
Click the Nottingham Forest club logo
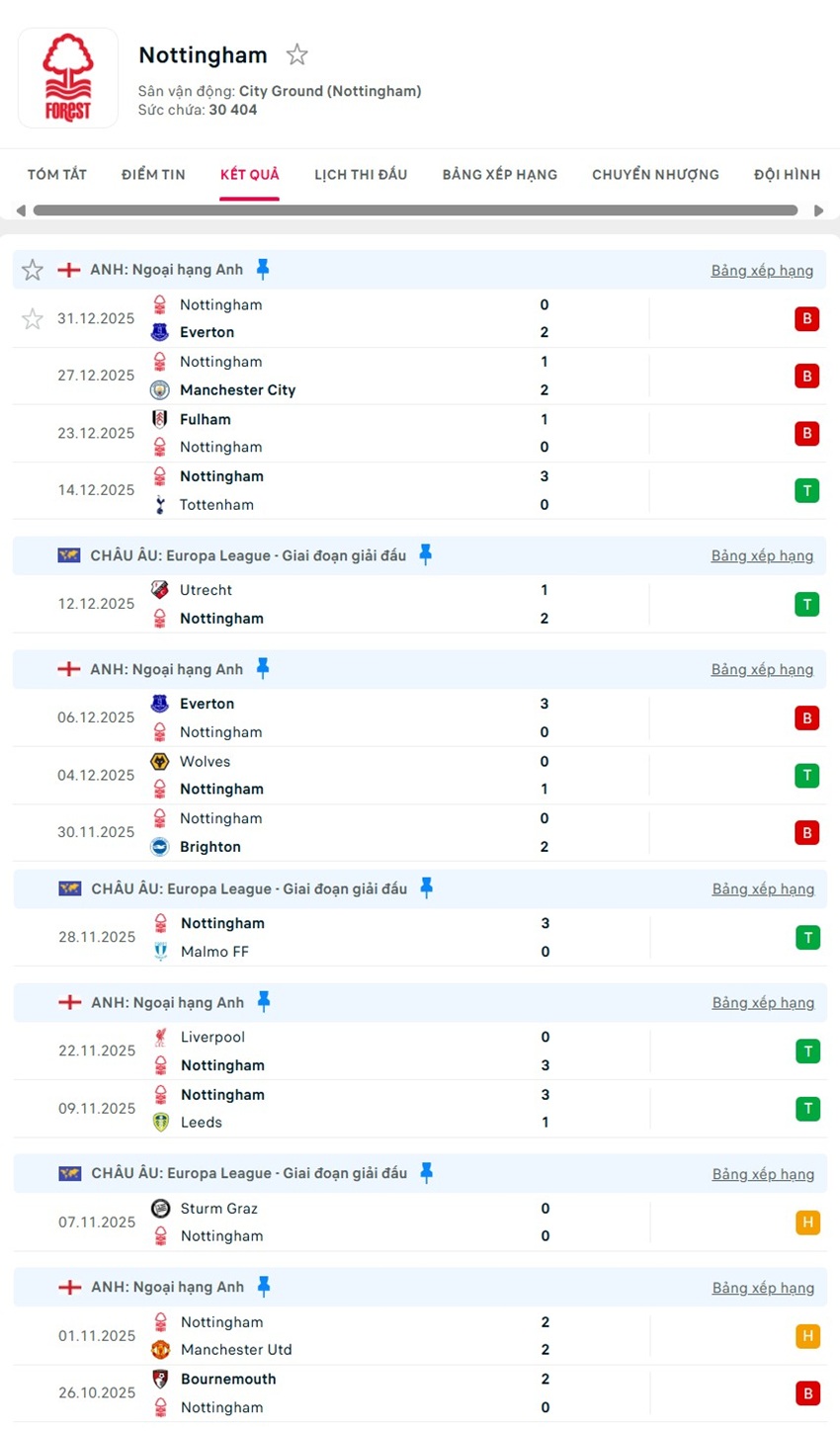67,78
